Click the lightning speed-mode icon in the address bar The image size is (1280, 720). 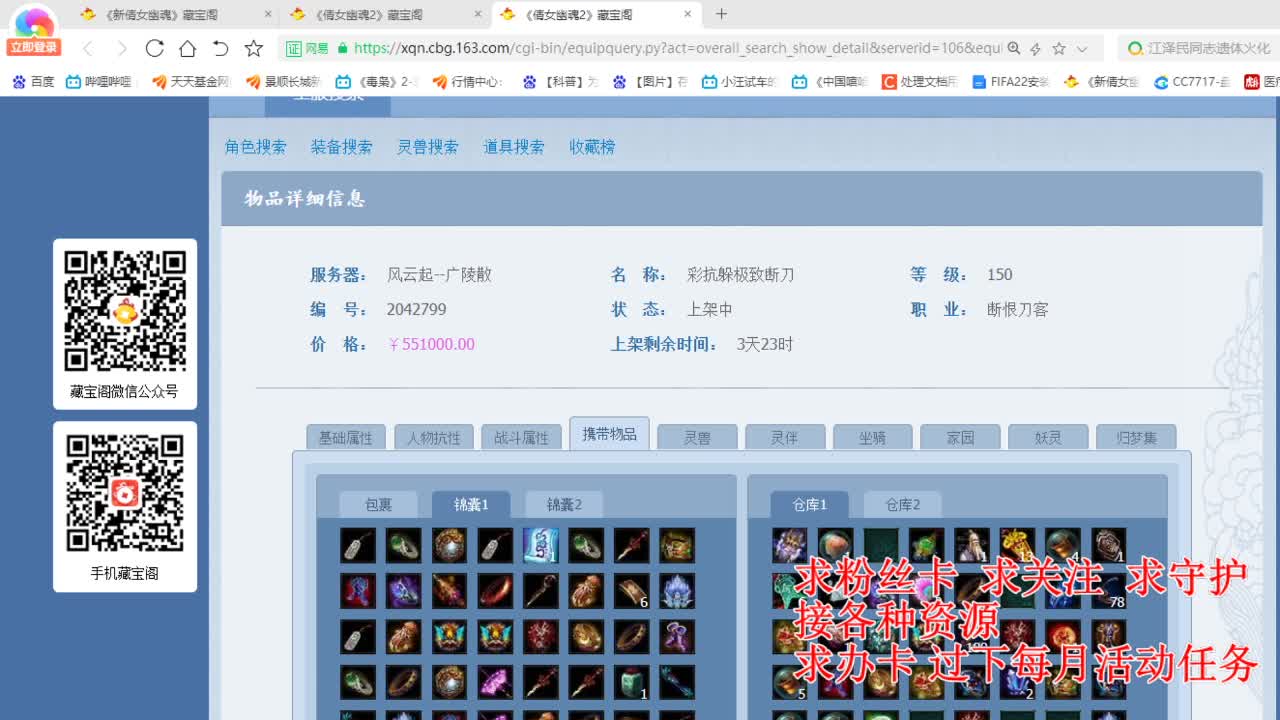1036,48
